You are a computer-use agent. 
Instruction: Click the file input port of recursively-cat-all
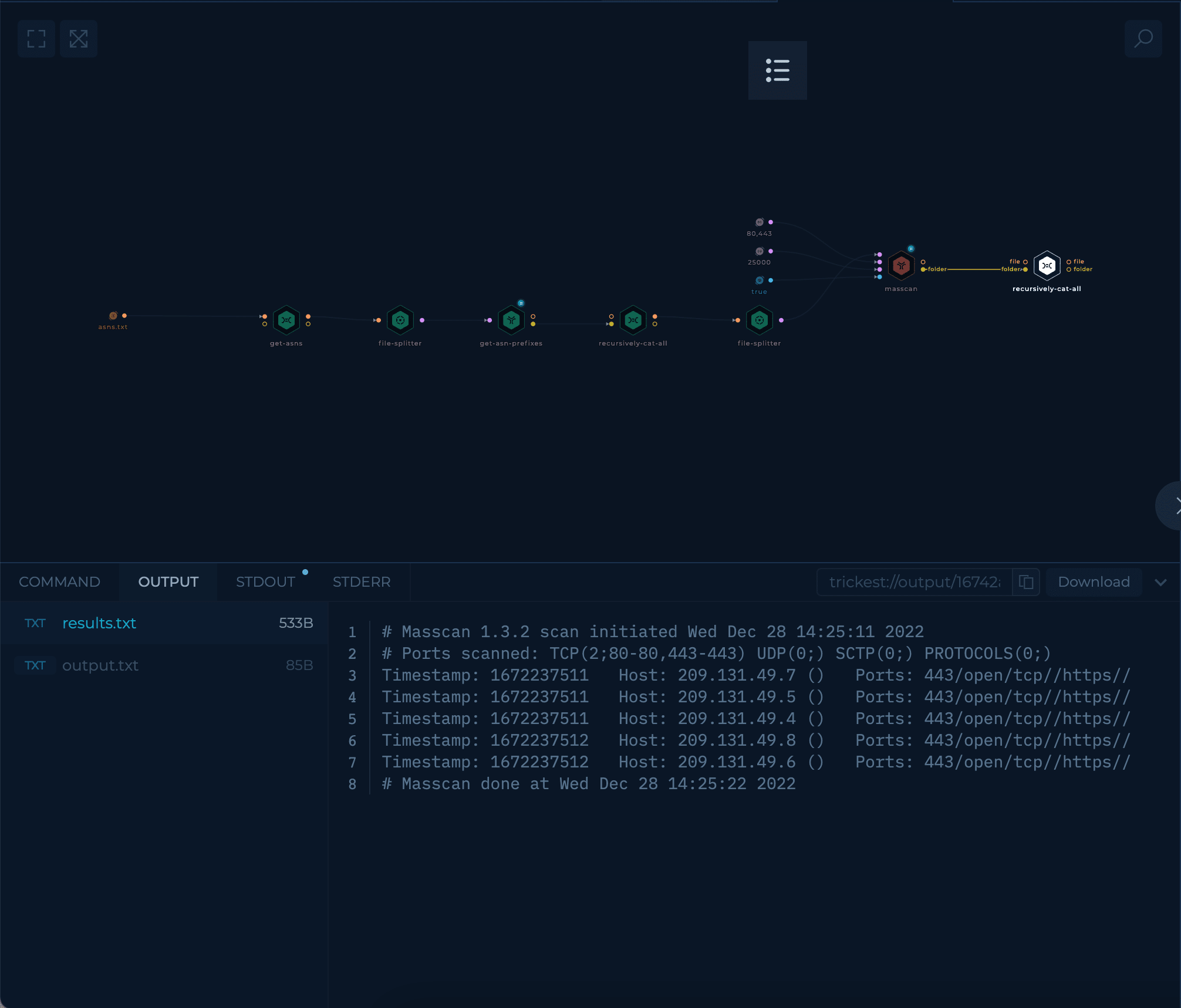[x=1025, y=262]
